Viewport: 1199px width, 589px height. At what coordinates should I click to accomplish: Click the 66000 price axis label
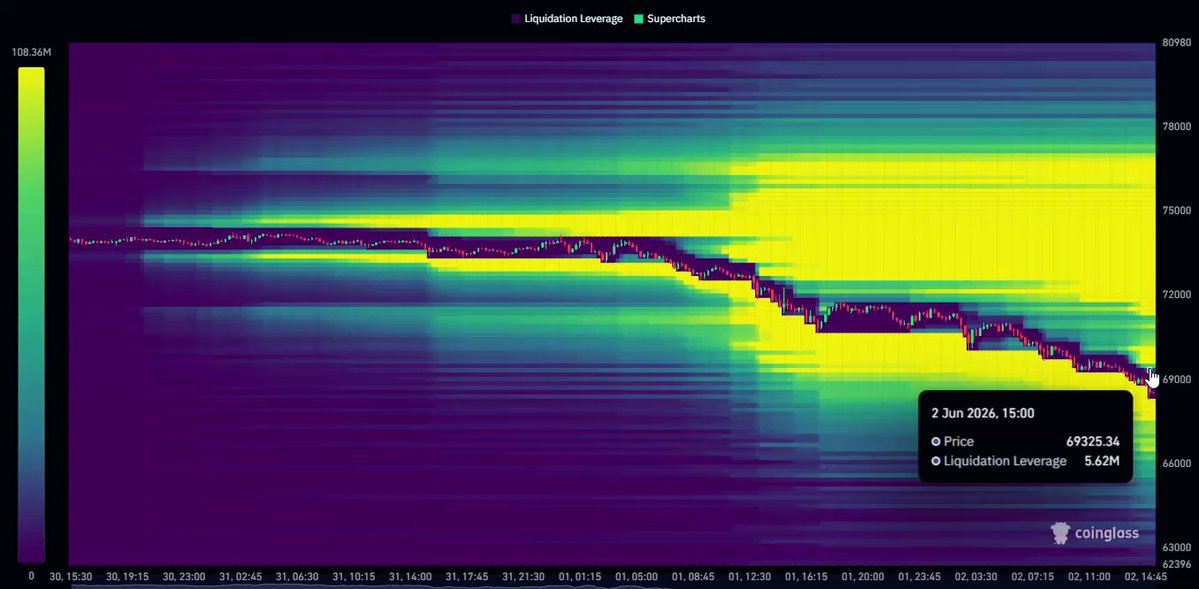tap(1176, 464)
